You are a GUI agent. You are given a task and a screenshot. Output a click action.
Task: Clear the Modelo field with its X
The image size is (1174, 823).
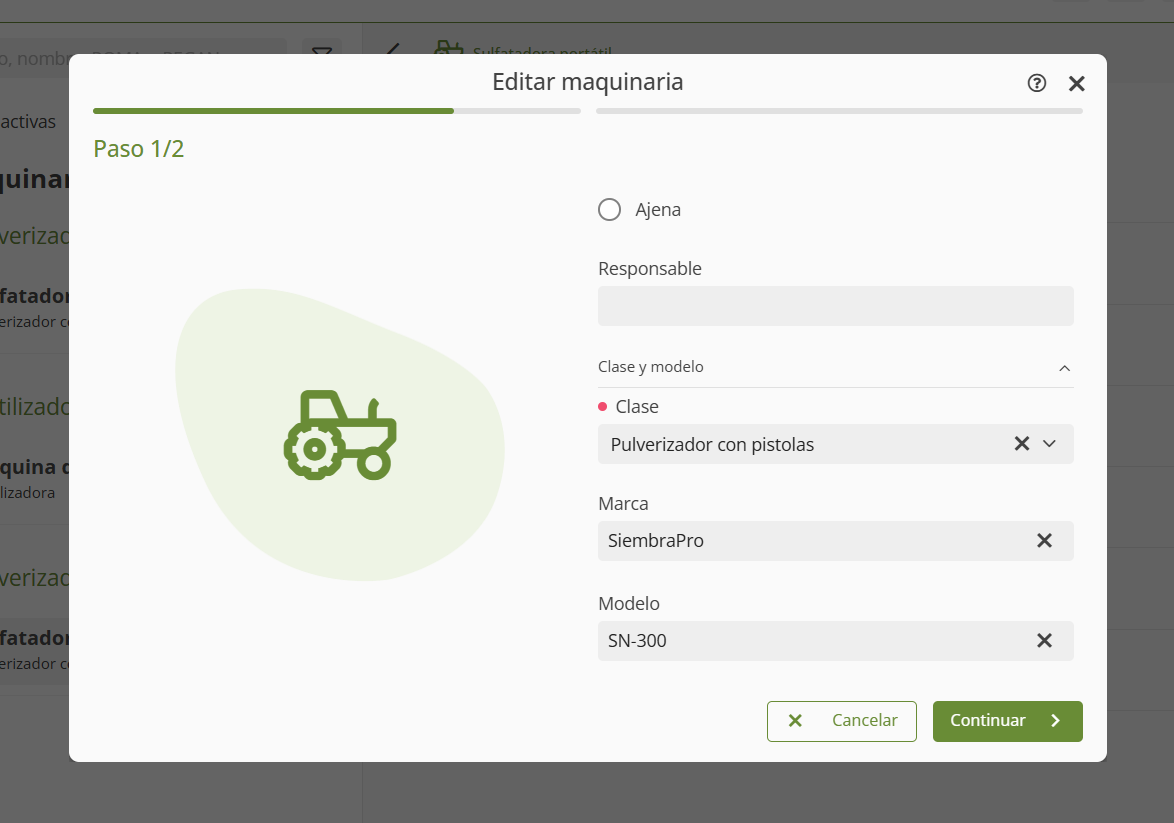tap(1044, 641)
